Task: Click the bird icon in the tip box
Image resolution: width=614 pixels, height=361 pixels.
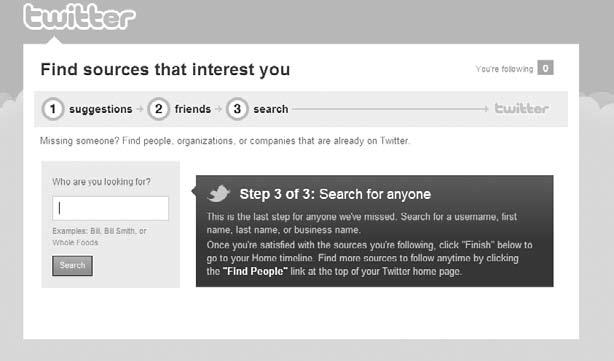Action: 219,193
